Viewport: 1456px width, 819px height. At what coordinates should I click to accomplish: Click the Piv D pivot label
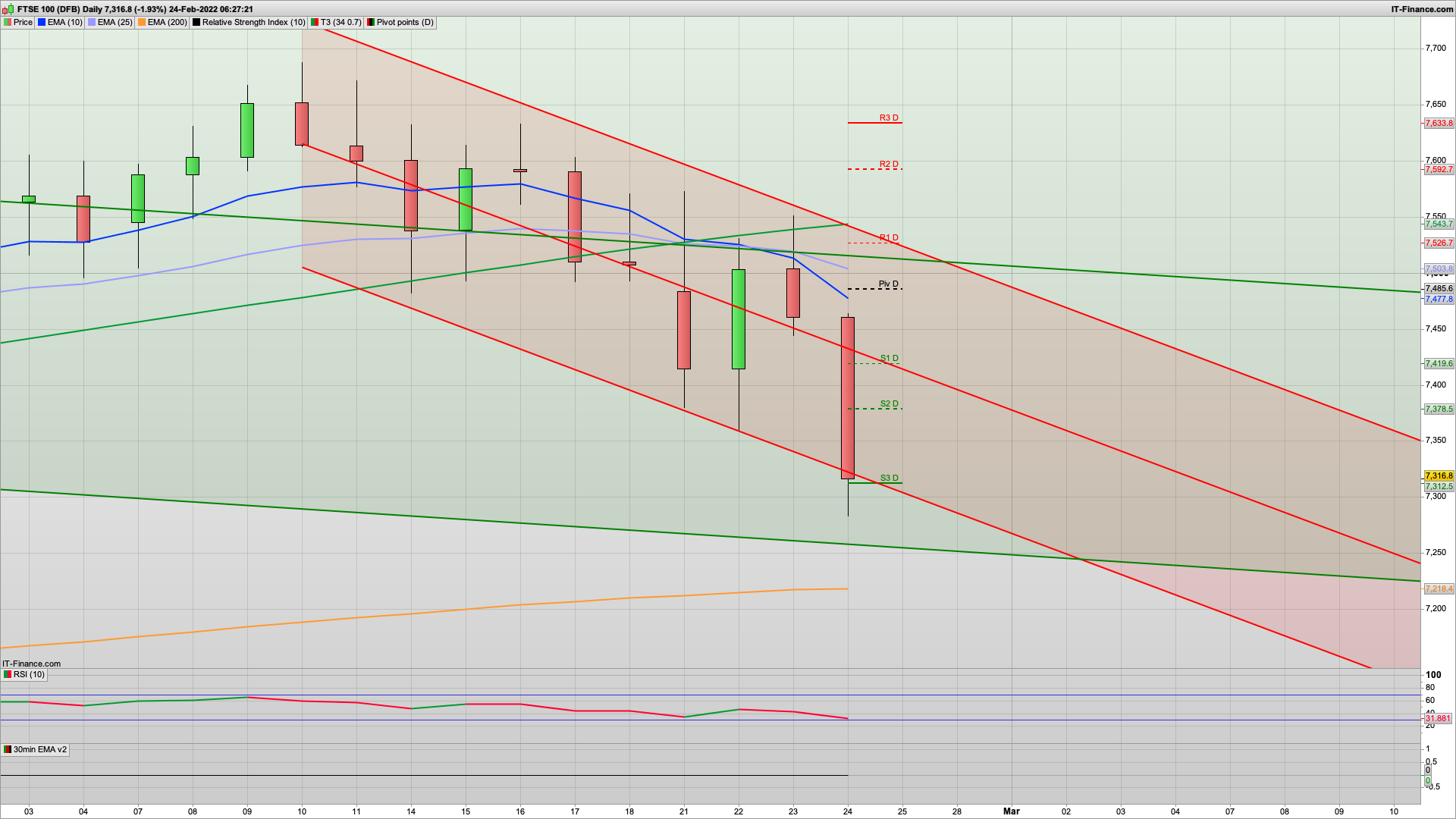(889, 284)
